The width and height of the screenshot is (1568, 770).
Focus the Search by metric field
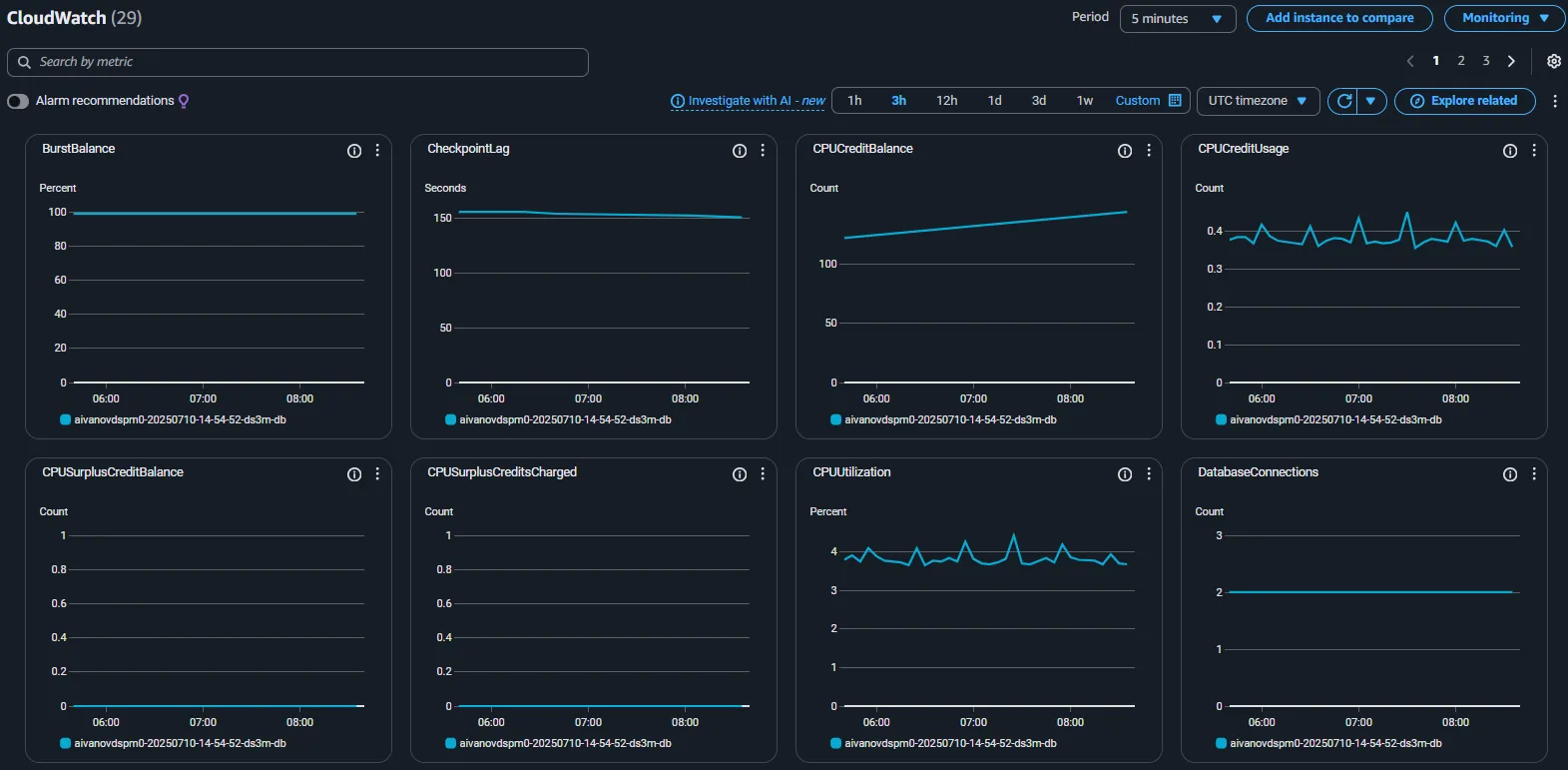297,62
